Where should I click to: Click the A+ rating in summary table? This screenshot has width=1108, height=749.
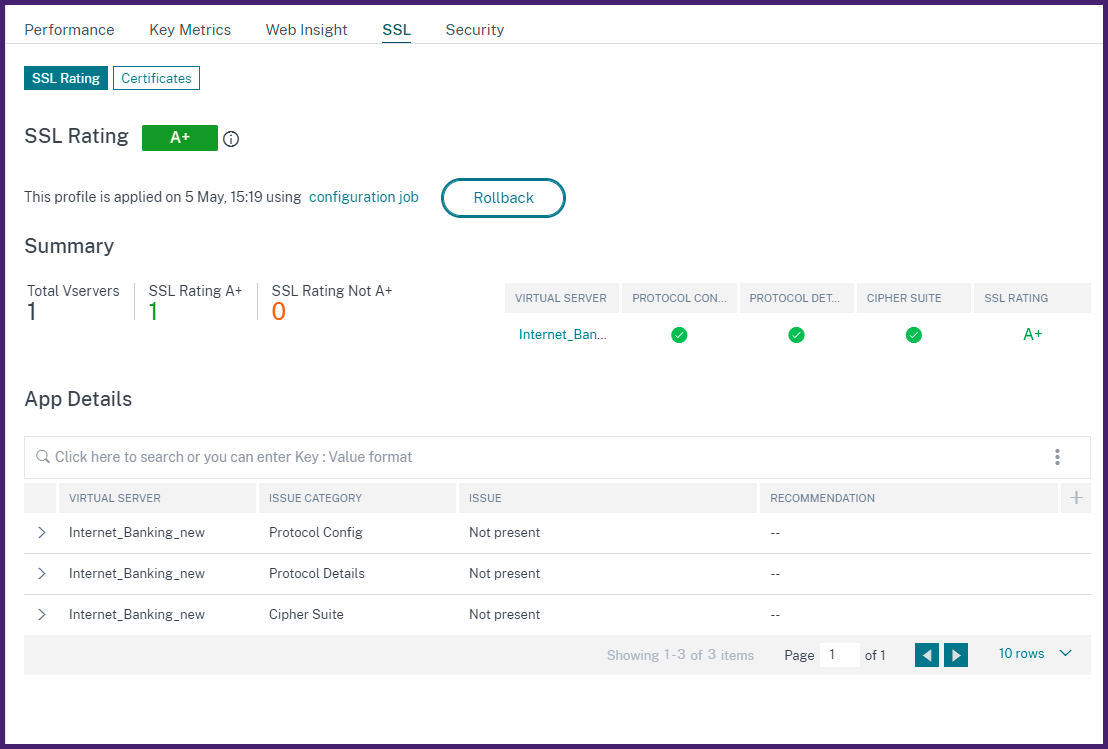pos(1032,335)
